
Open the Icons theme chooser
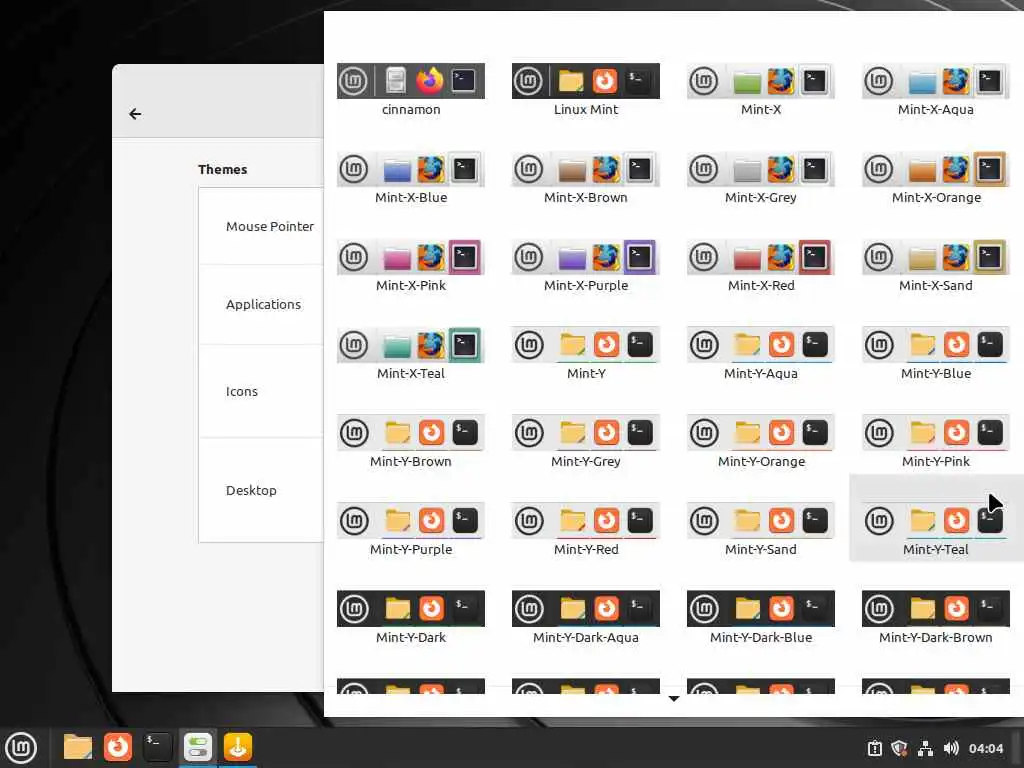coord(261,391)
